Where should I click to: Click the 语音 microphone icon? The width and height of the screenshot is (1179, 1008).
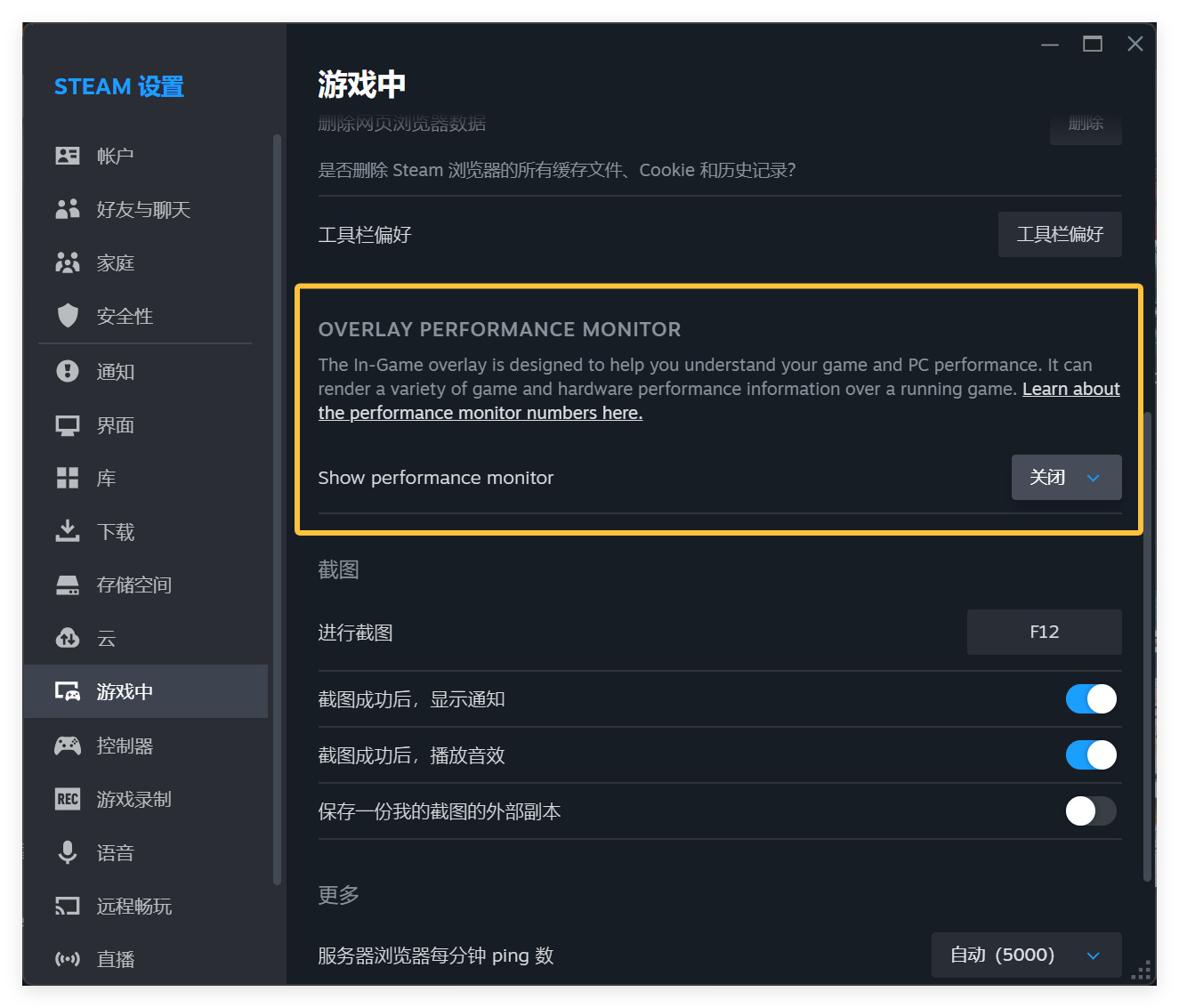tap(68, 852)
